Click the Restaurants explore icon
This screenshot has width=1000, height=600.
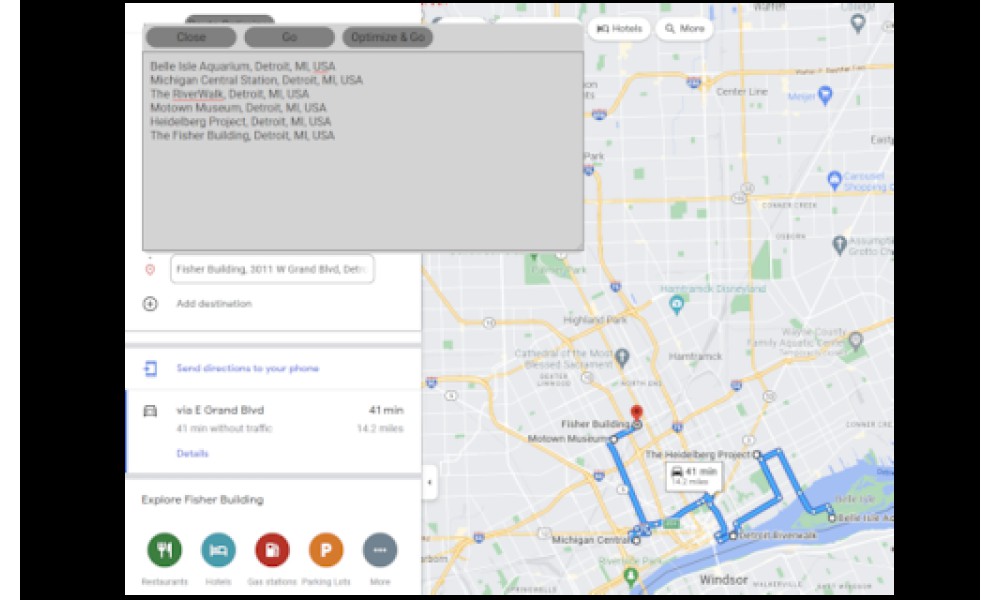(x=165, y=550)
